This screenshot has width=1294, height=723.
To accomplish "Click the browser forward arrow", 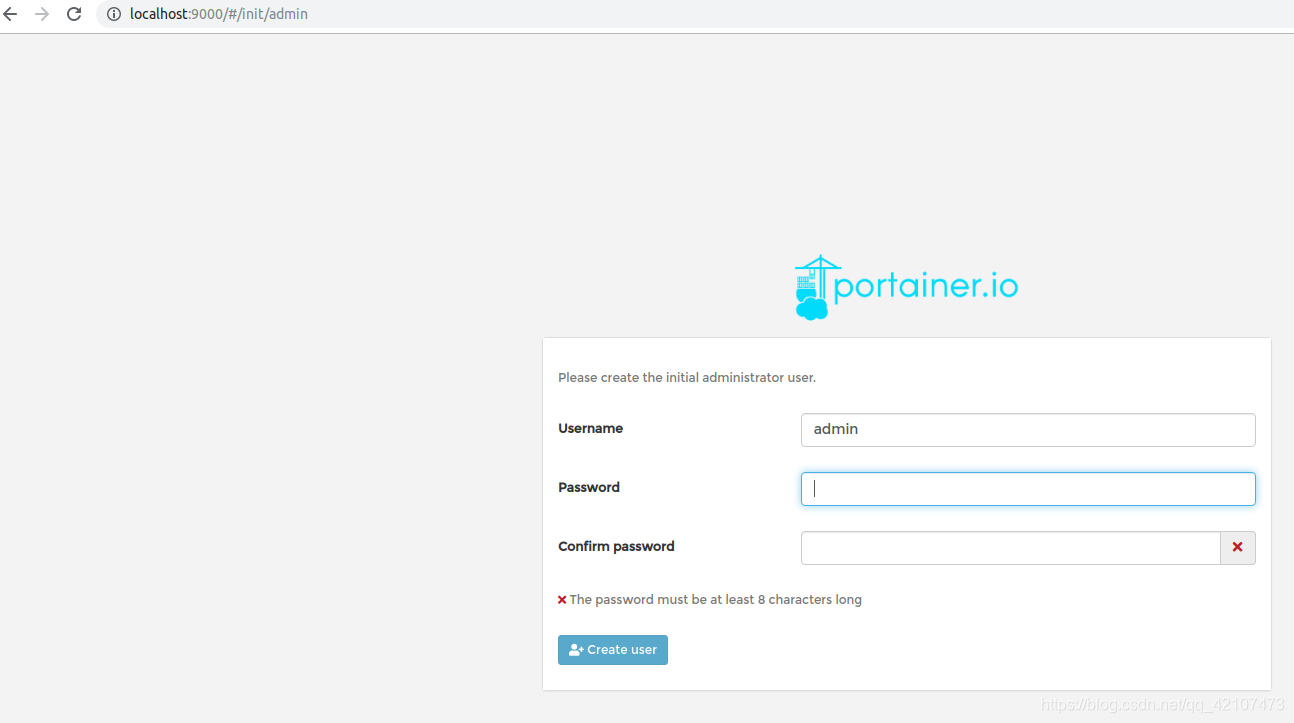I will point(42,14).
